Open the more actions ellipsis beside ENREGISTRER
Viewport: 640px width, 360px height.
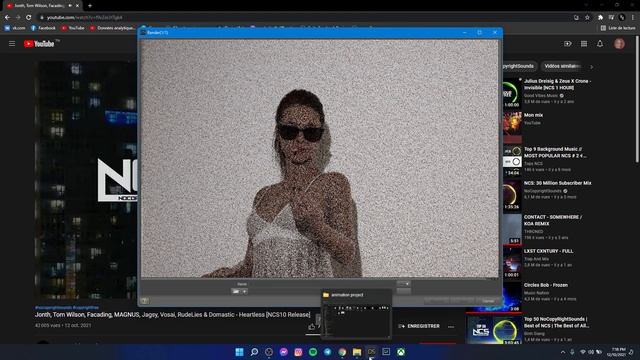pyautogui.click(x=451, y=327)
